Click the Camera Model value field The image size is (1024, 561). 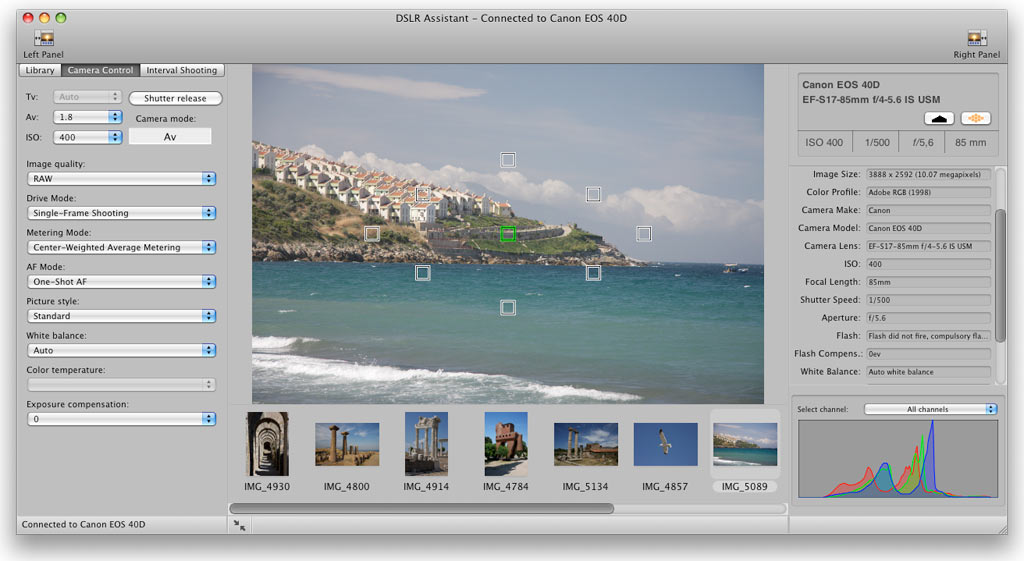tap(928, 228)
